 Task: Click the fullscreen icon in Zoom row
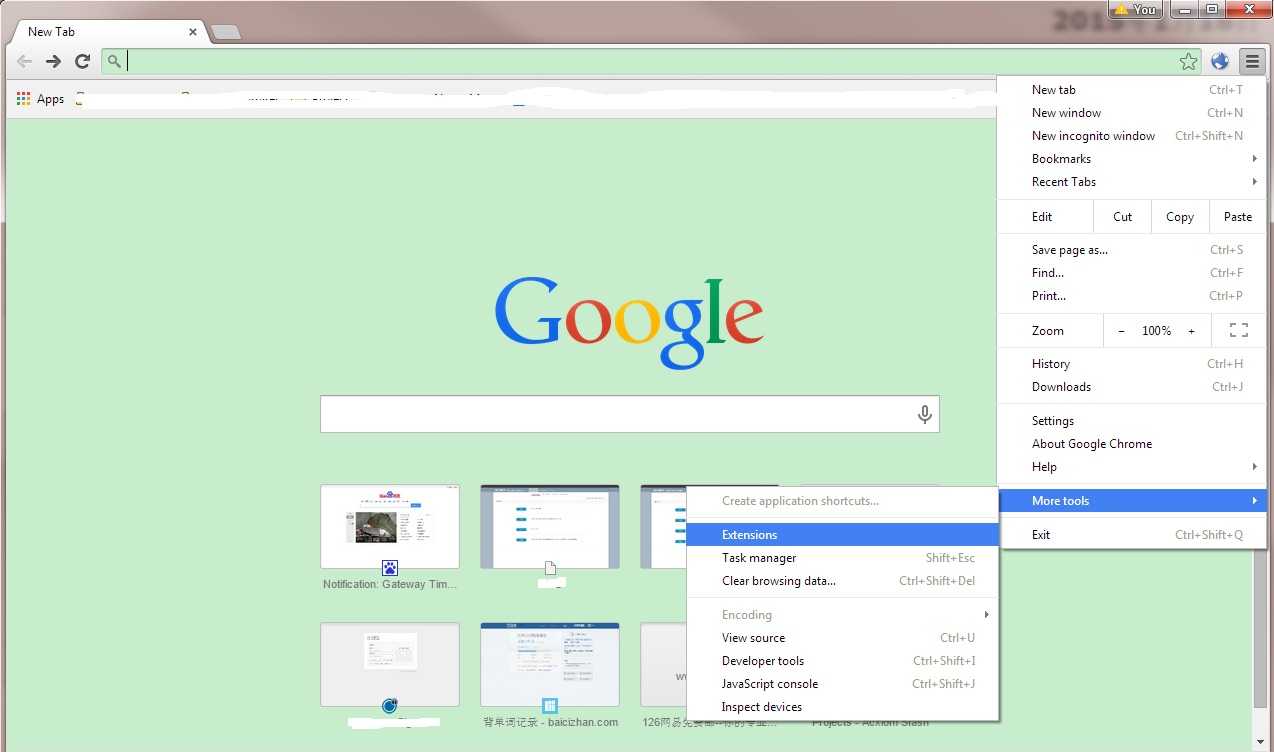1239,331
